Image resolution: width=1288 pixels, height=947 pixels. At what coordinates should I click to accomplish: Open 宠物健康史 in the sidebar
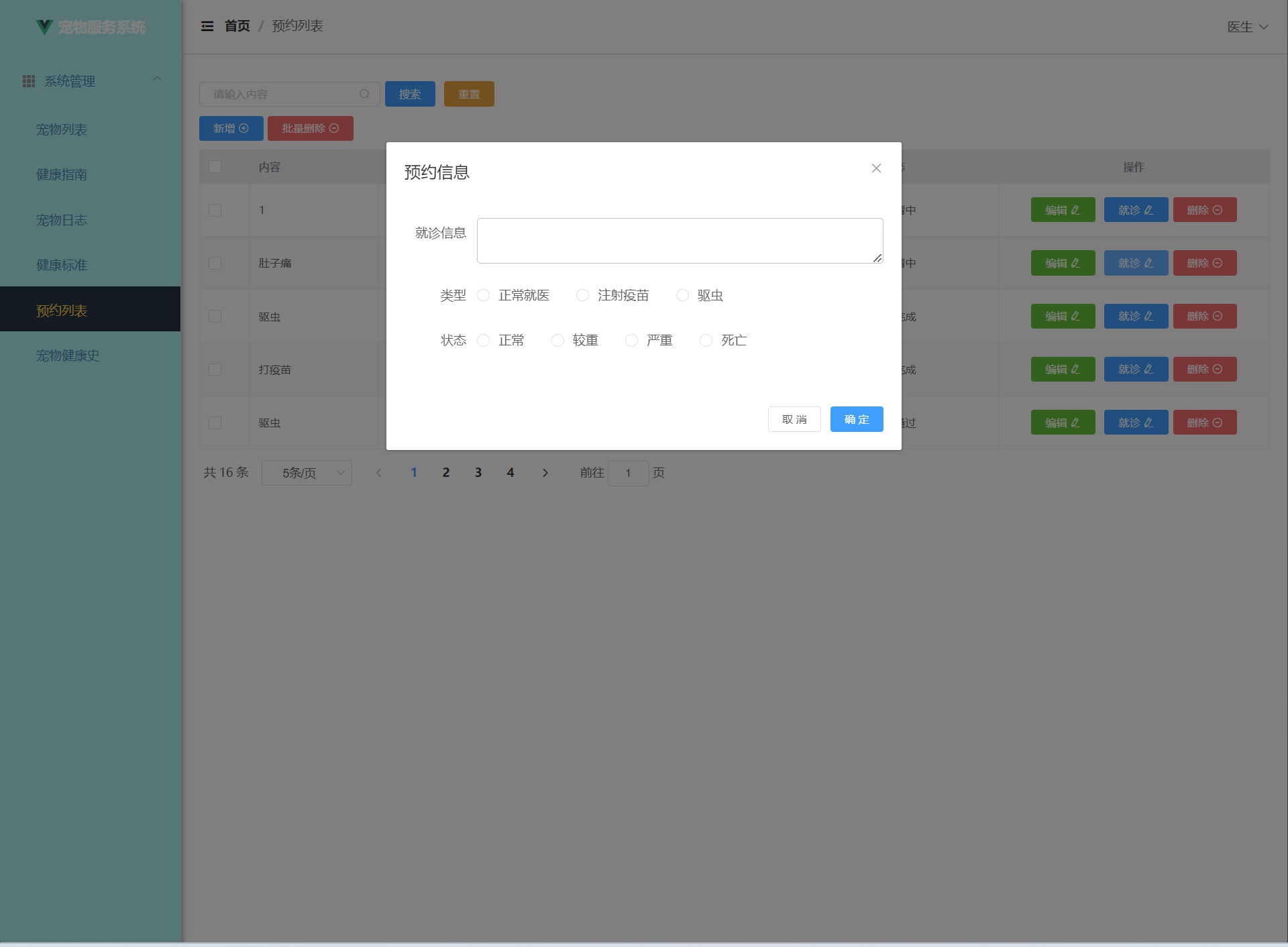point(68,355)
